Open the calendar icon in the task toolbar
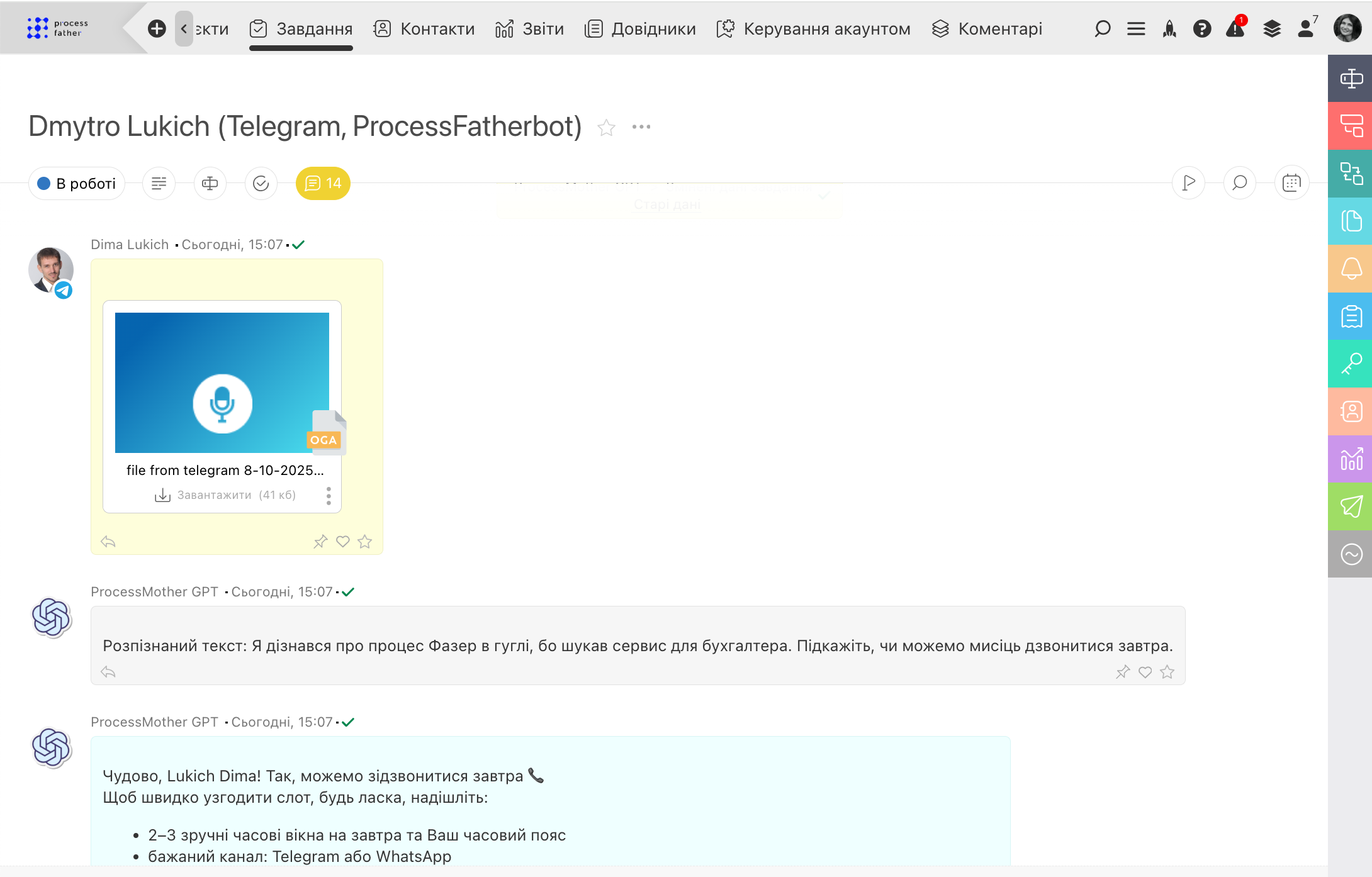Screen dimensions: 1372x877 click(1291, 183)
